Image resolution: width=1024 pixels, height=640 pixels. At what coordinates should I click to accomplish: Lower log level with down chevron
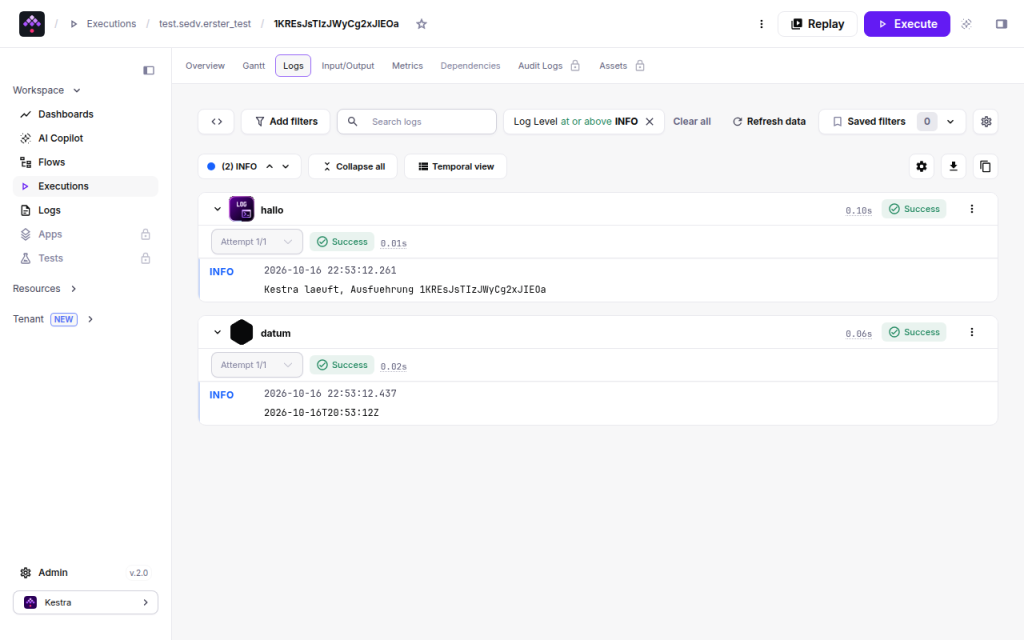tap(286, 167)
